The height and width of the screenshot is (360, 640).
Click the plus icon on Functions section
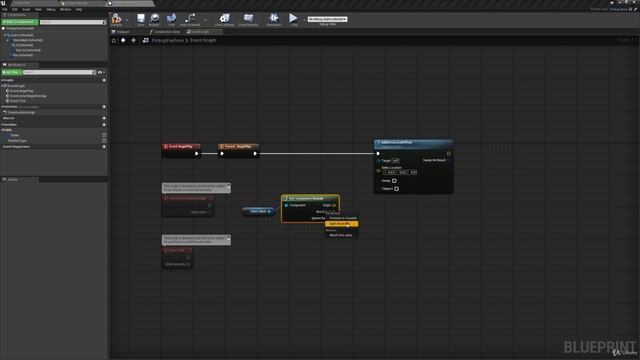click(x=104, y=107)
